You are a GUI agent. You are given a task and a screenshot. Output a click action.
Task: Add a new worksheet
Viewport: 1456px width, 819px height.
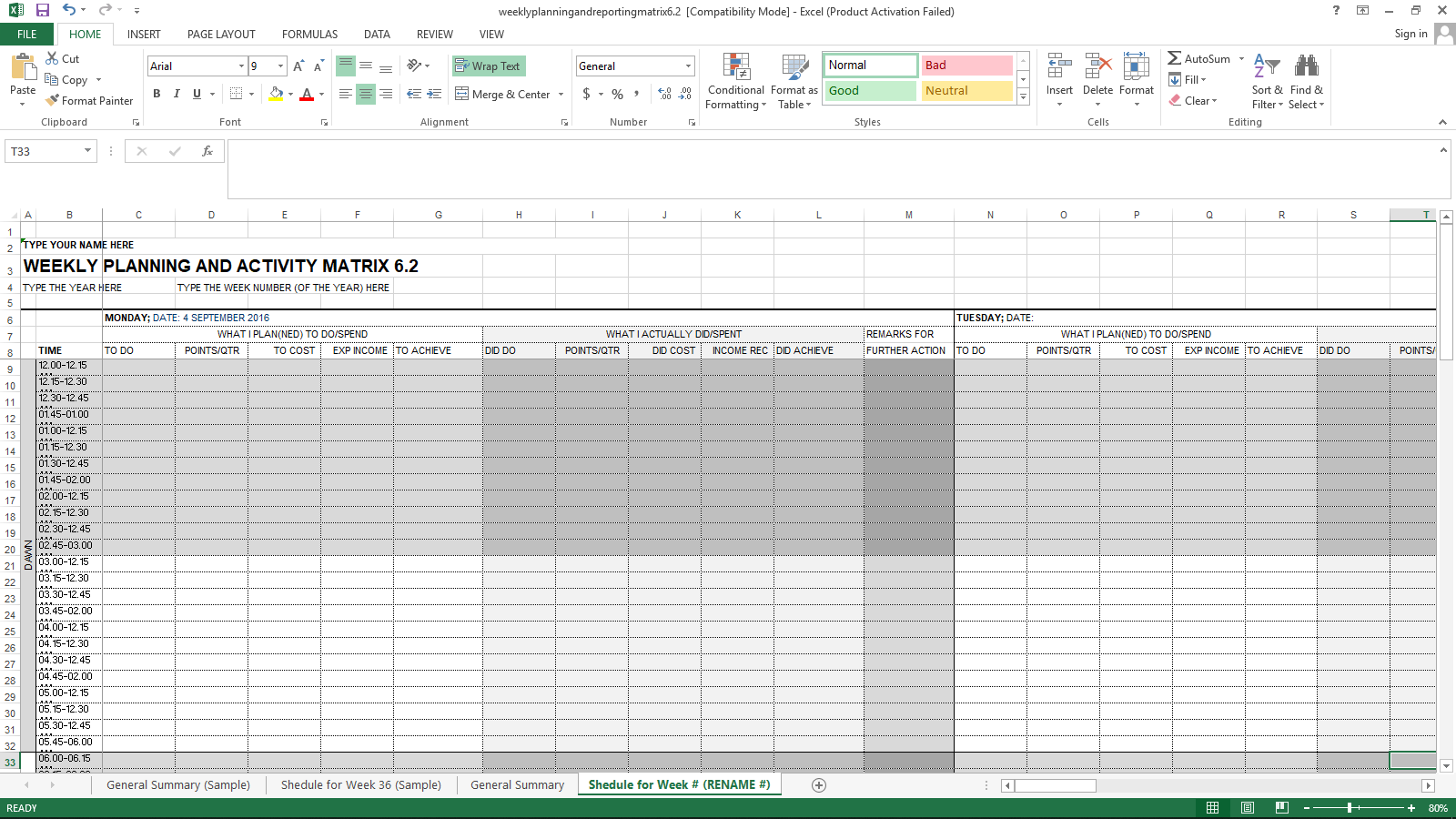coord(818,784)
